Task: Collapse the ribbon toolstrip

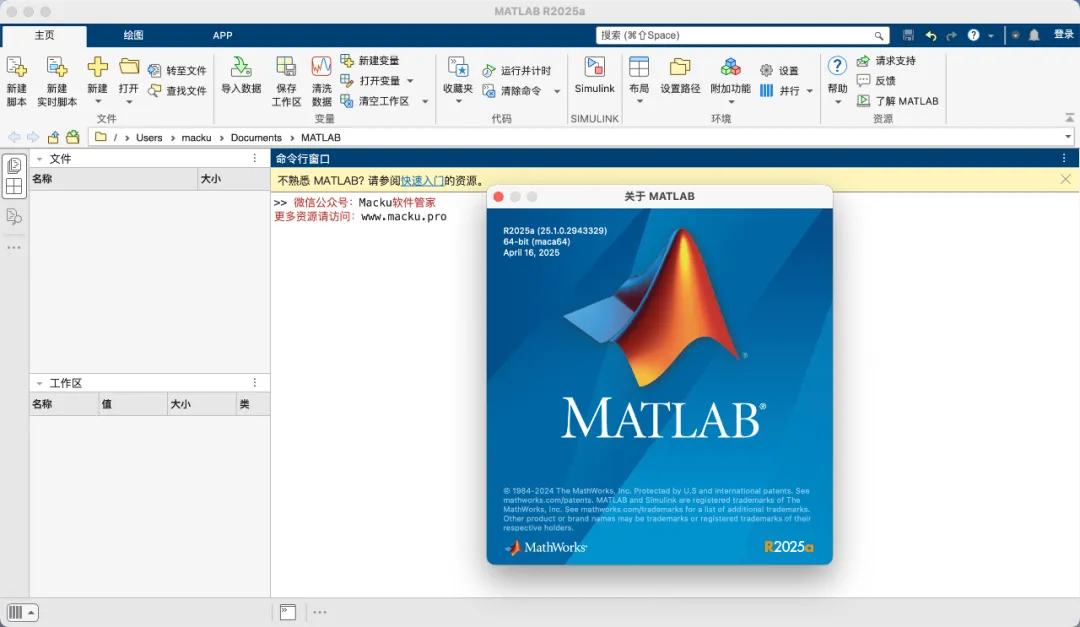Action: [1069, 118]
